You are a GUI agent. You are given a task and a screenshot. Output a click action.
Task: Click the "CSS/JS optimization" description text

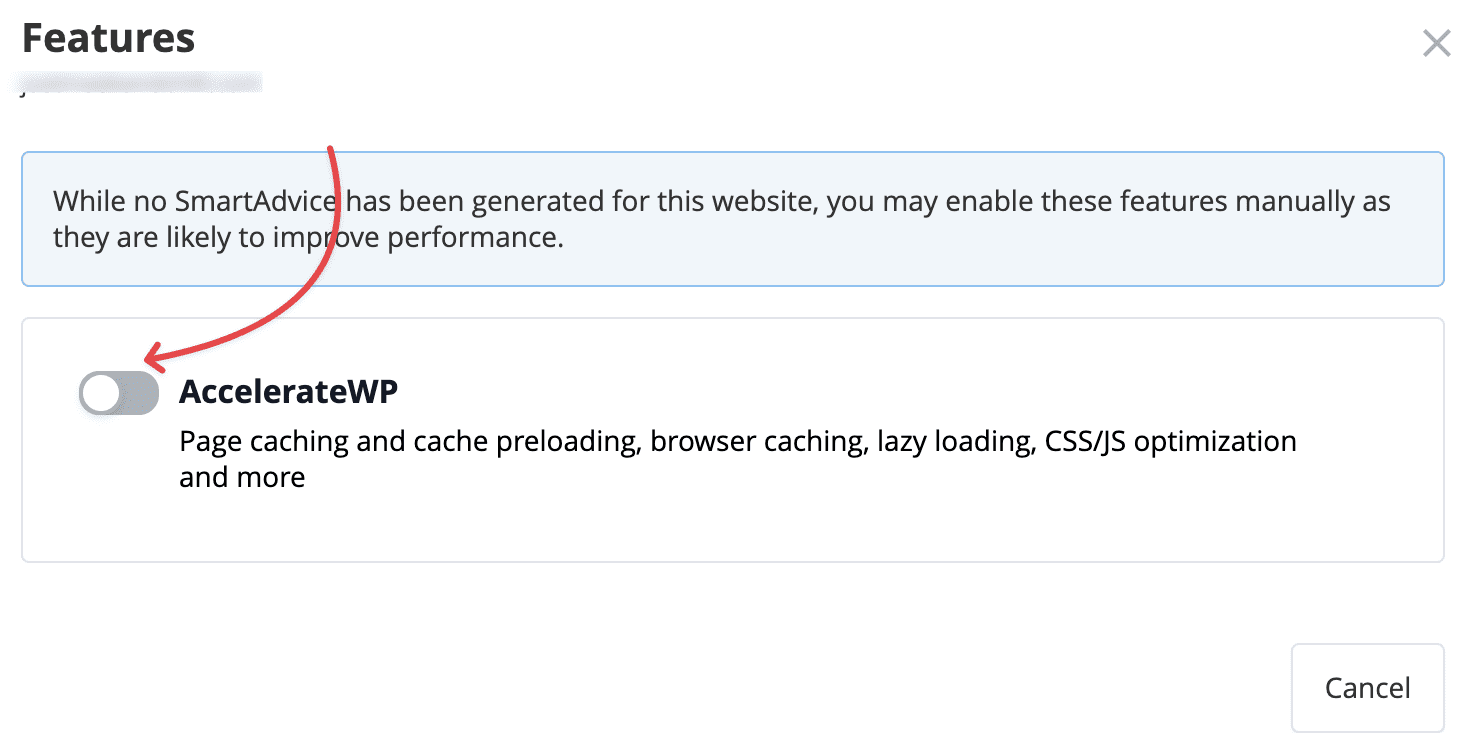(1169, 441)
